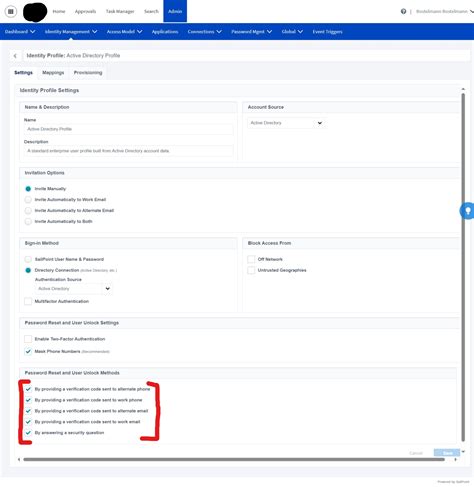Click the Save button

[x=447, y=453]
